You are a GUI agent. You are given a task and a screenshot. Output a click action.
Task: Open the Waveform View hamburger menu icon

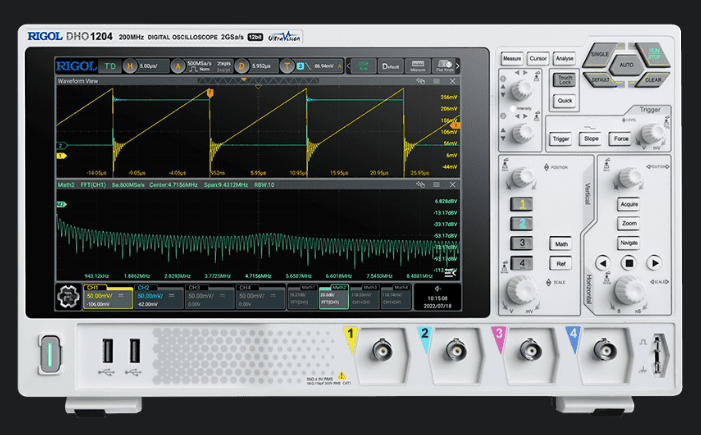pos(436,81)
